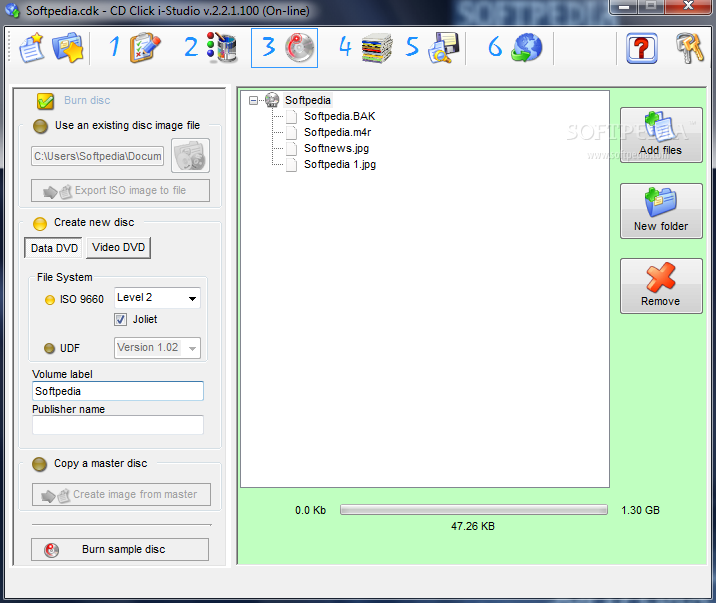Click the New folder button
716x603 pixels.
coord(661,211)
